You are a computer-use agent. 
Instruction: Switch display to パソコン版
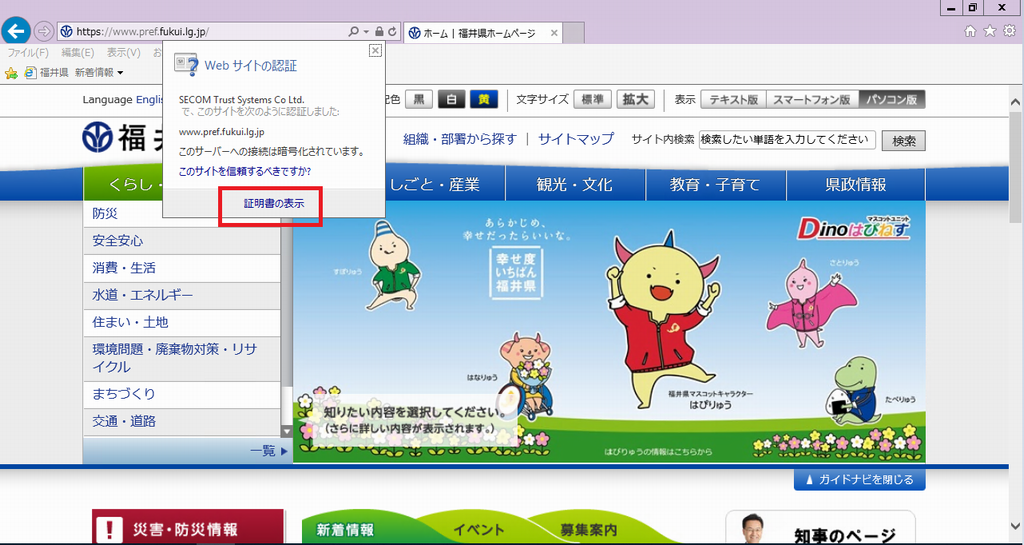892,99
